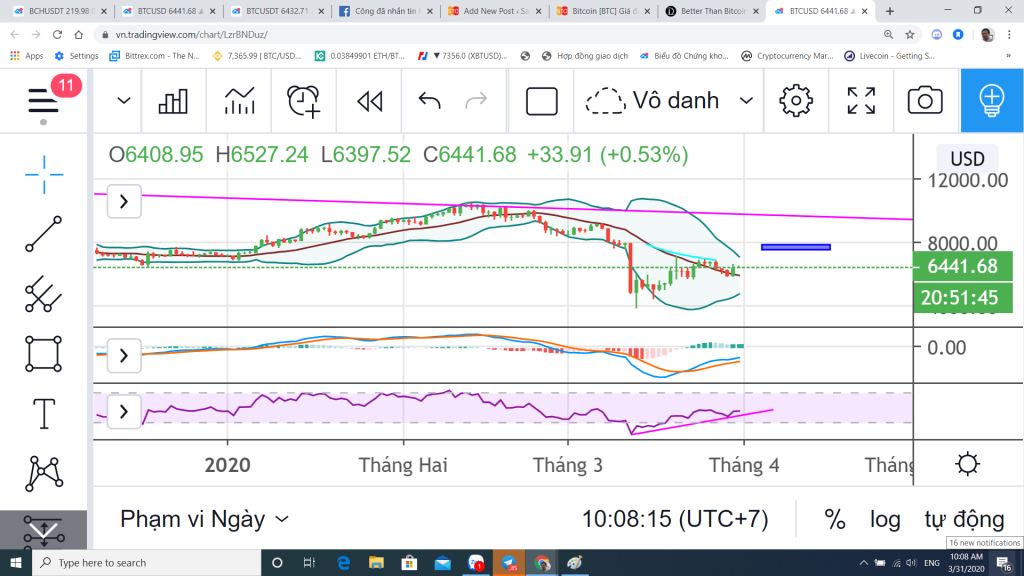
Task: Open the Indicators menu icon
Action: point(239,100)
